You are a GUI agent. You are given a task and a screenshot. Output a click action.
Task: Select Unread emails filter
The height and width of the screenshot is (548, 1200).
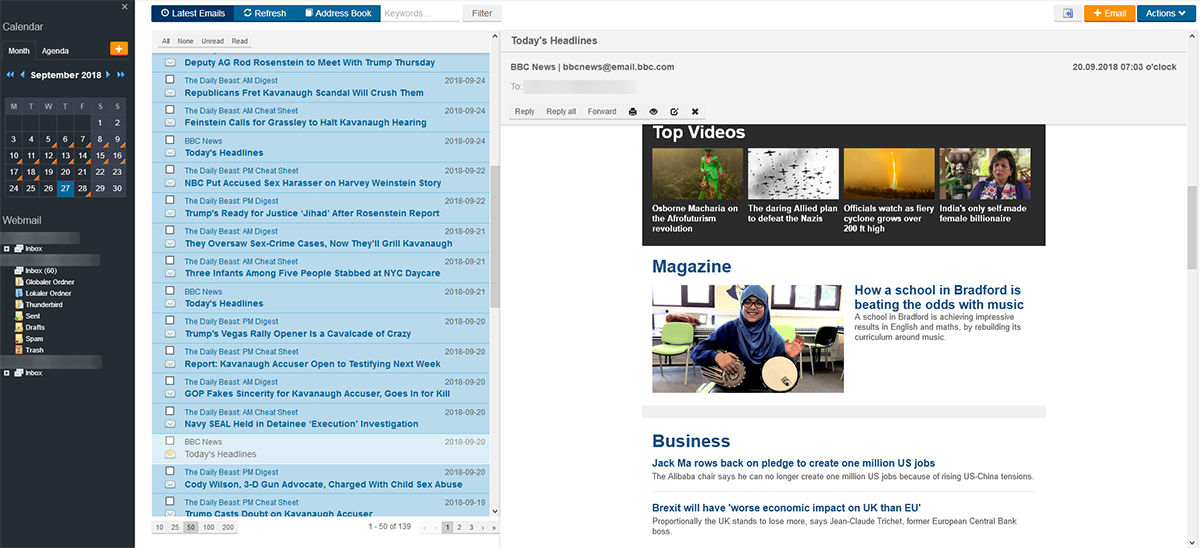(x=212, y=41)
